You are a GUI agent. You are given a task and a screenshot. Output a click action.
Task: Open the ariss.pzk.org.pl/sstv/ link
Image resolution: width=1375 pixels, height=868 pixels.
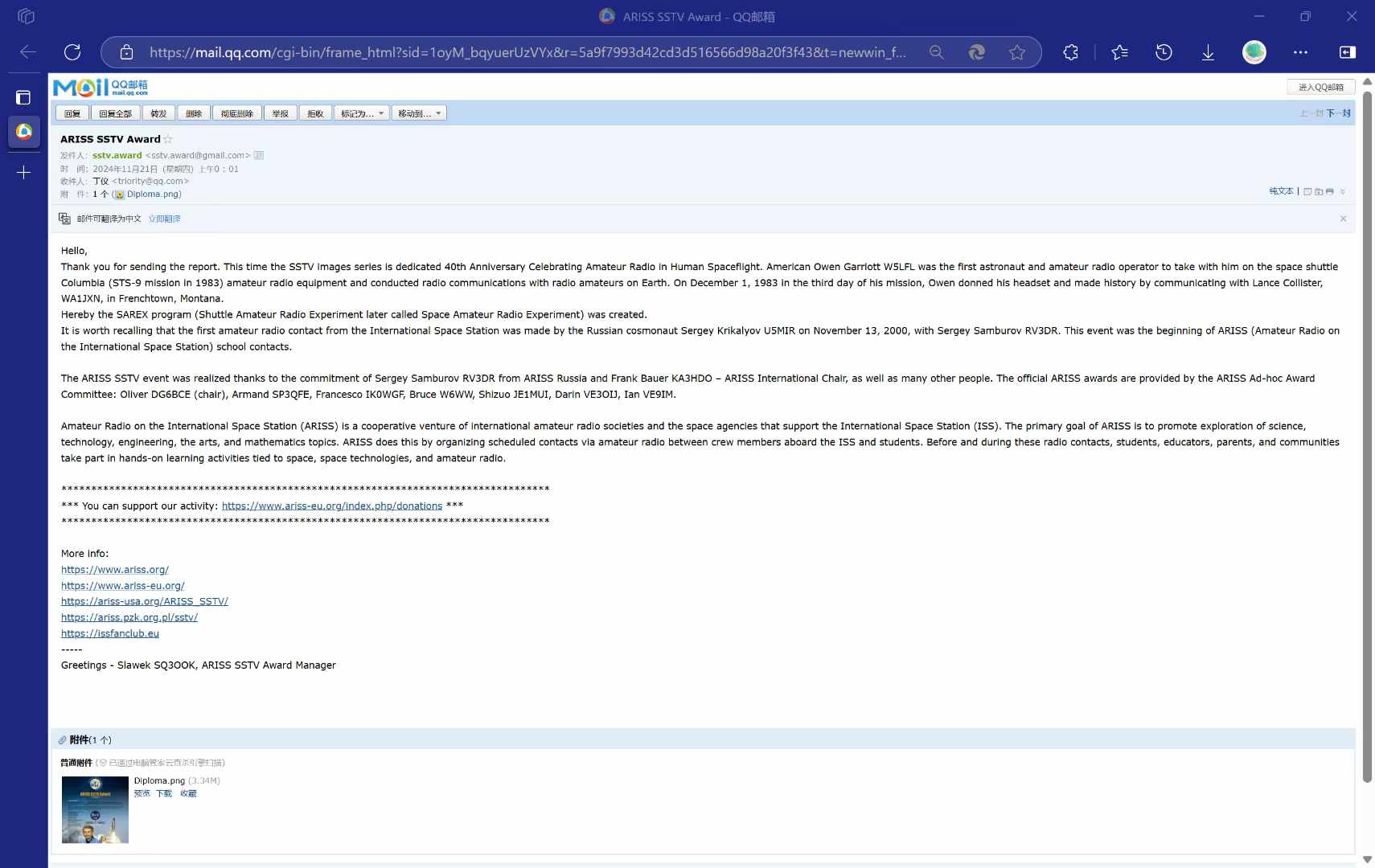click(x=129, y=617)
